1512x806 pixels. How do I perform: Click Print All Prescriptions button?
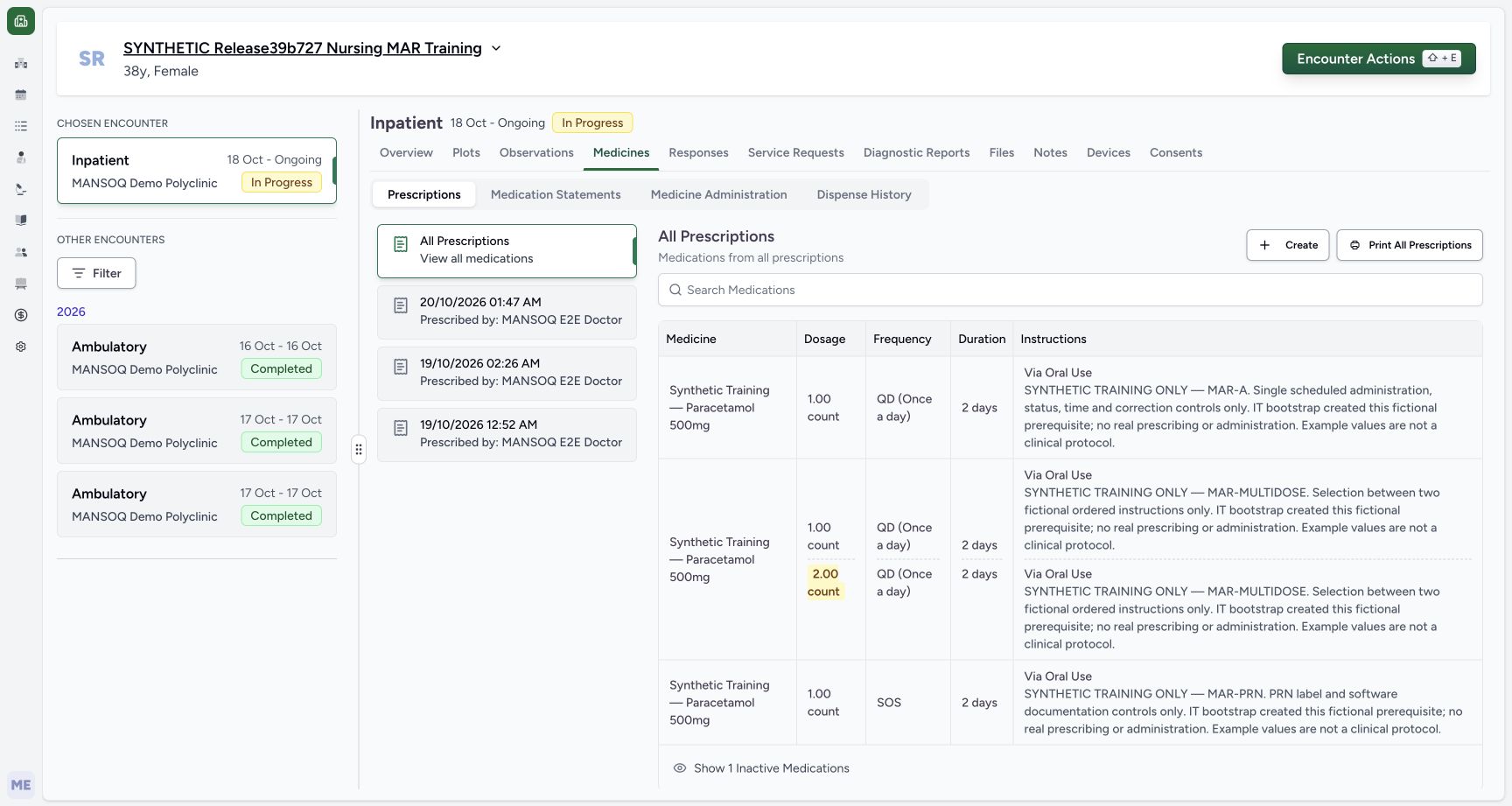(1410, 245)
